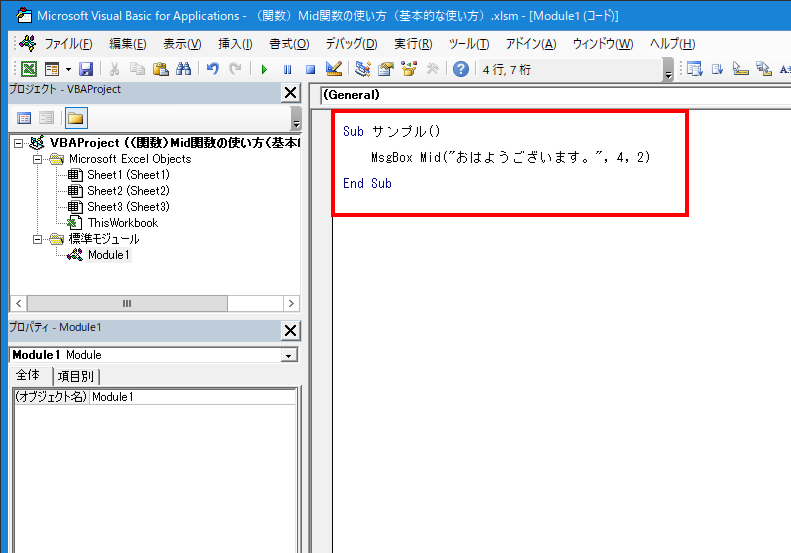This screenshot has height=553, width=791.
Task: Click the Cut scissors icon
Action: (115, 69)
